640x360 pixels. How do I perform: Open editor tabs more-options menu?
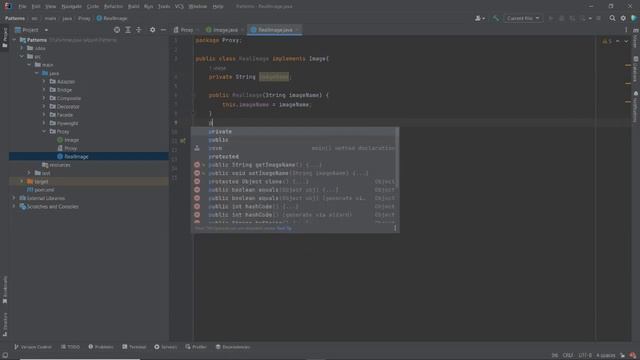coord(626,30)
